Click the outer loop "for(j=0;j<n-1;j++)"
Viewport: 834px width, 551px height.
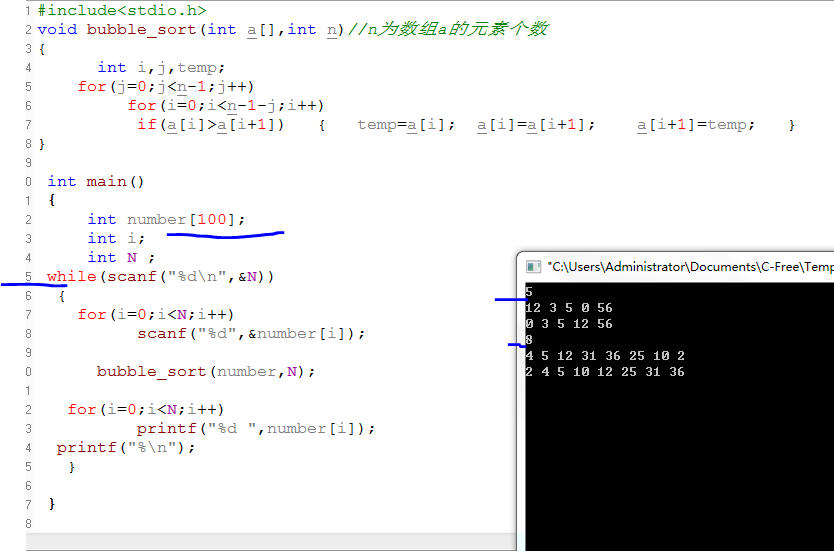click(166, 86)
